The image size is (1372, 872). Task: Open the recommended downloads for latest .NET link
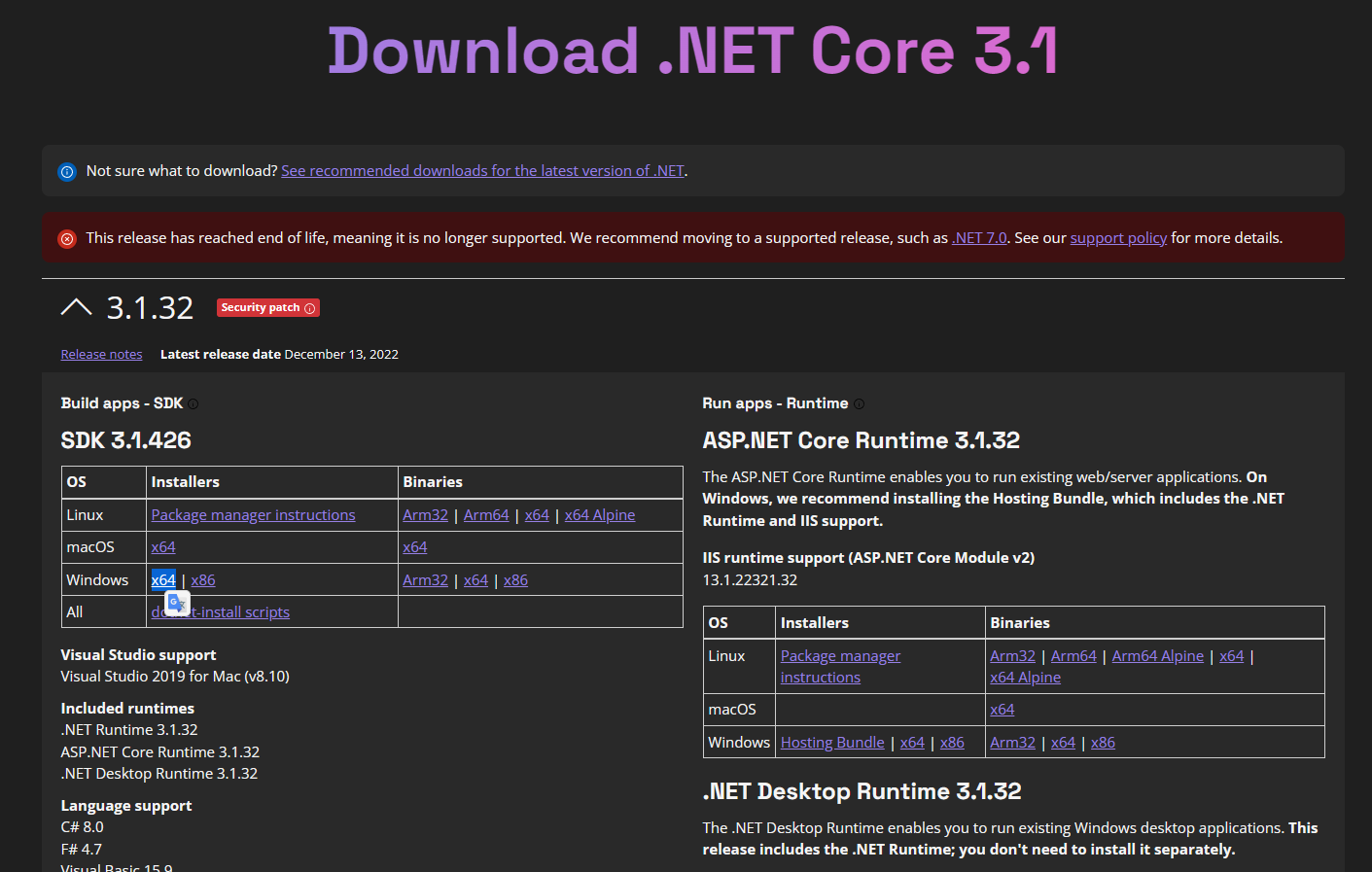(482, 171)
